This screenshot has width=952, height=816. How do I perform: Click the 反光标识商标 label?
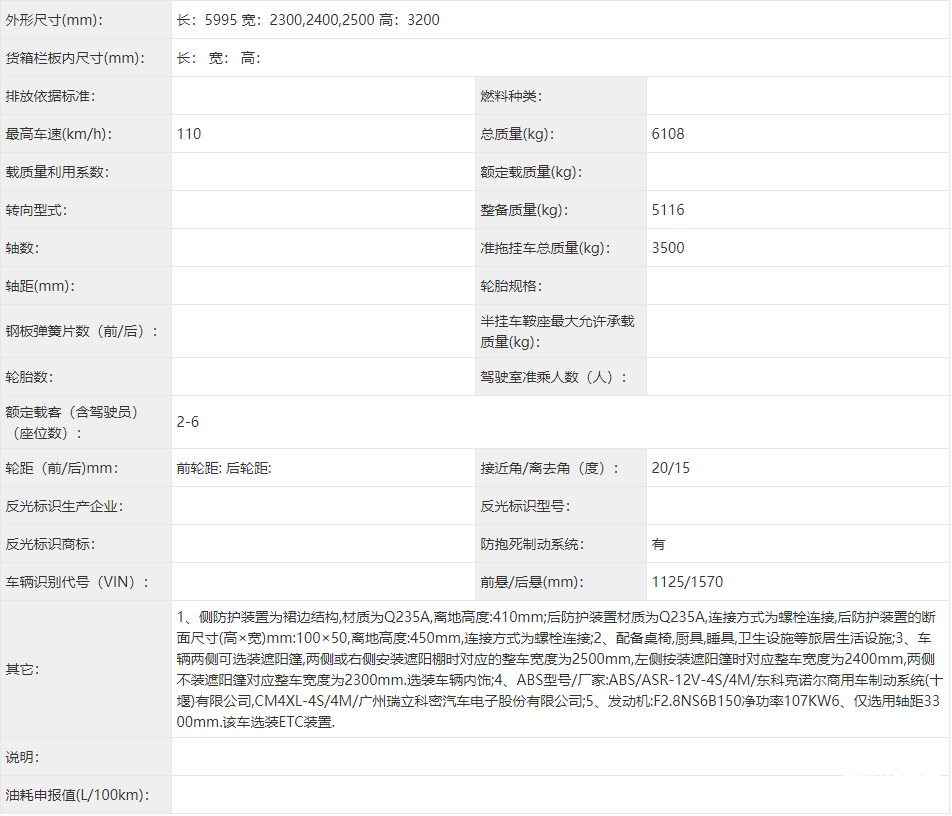point(50,545)
